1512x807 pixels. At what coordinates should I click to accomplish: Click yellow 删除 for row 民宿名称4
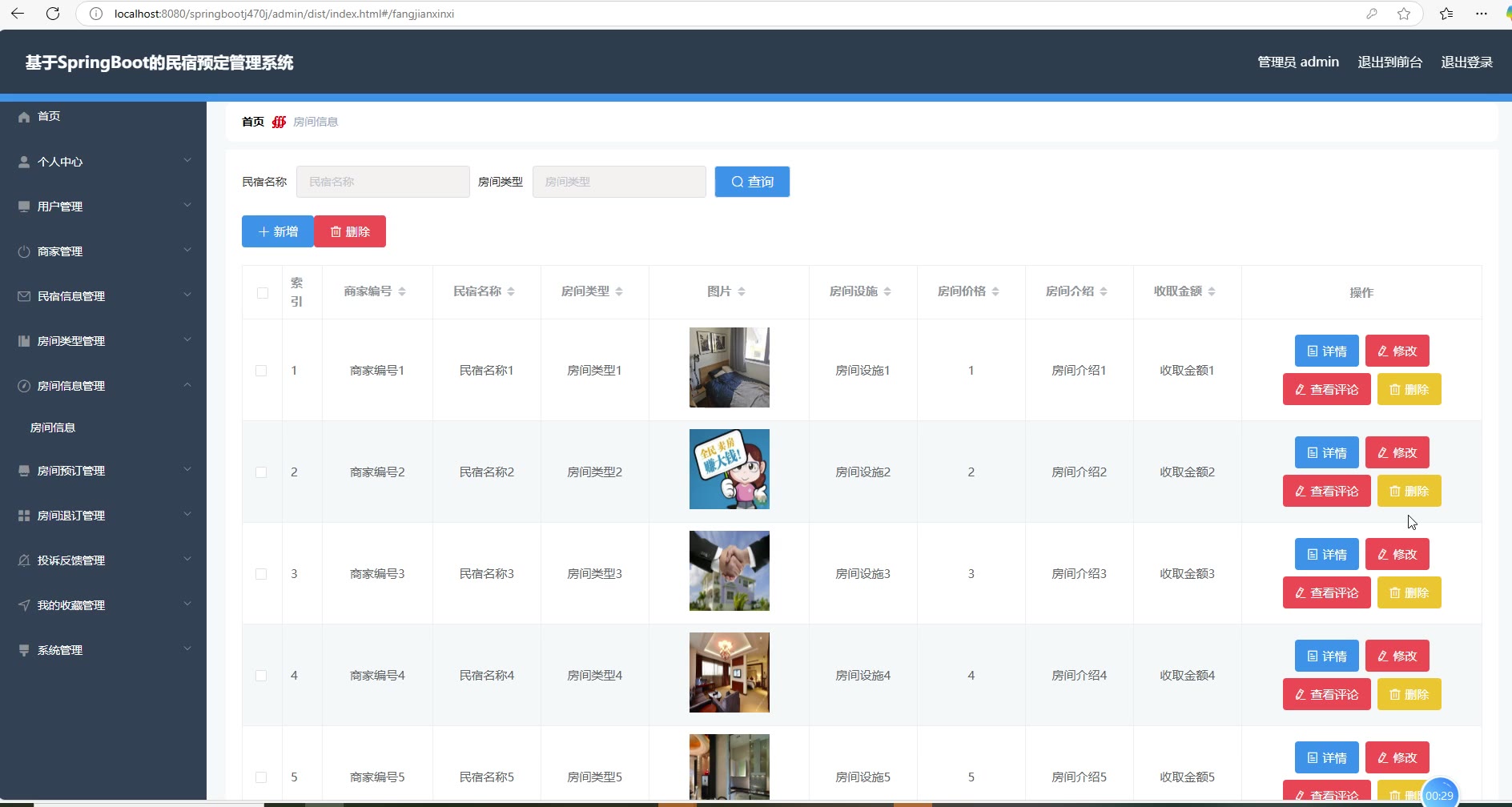[1409, 694]
